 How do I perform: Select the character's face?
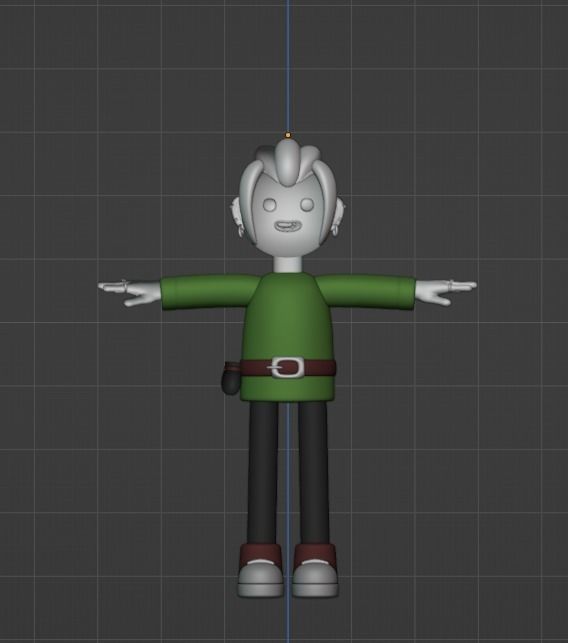[x=288, y=213]
